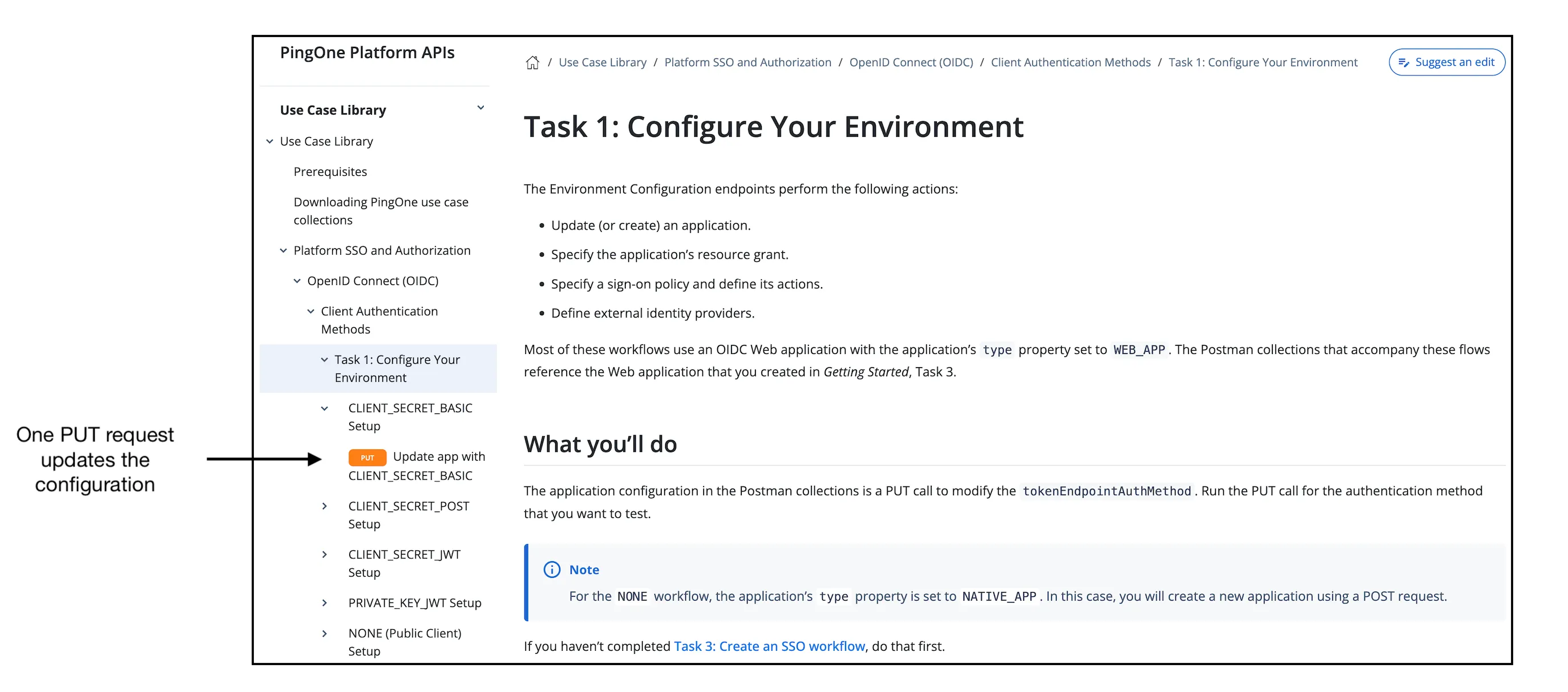
Task: Click the home icon in breadcrumb
Action: pos(532,63)
